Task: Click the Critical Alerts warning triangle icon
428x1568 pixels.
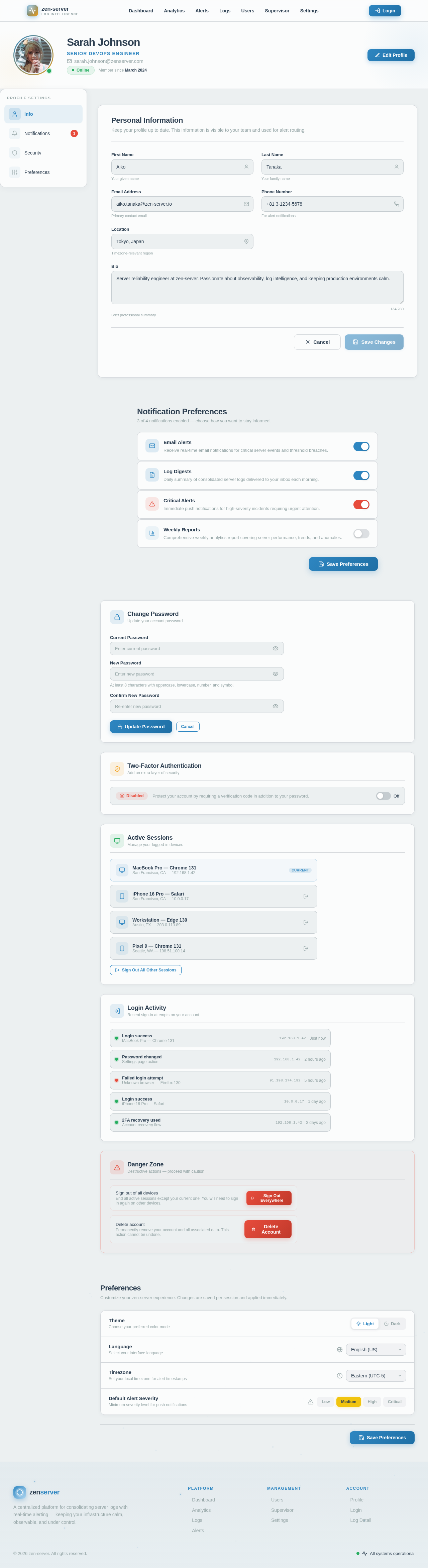Action: click(152, 504)
